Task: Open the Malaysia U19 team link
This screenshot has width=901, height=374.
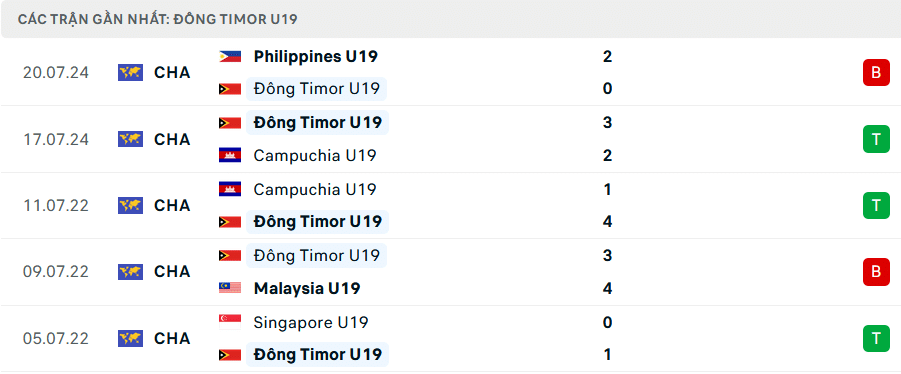Action: click(x=307, y=288)
